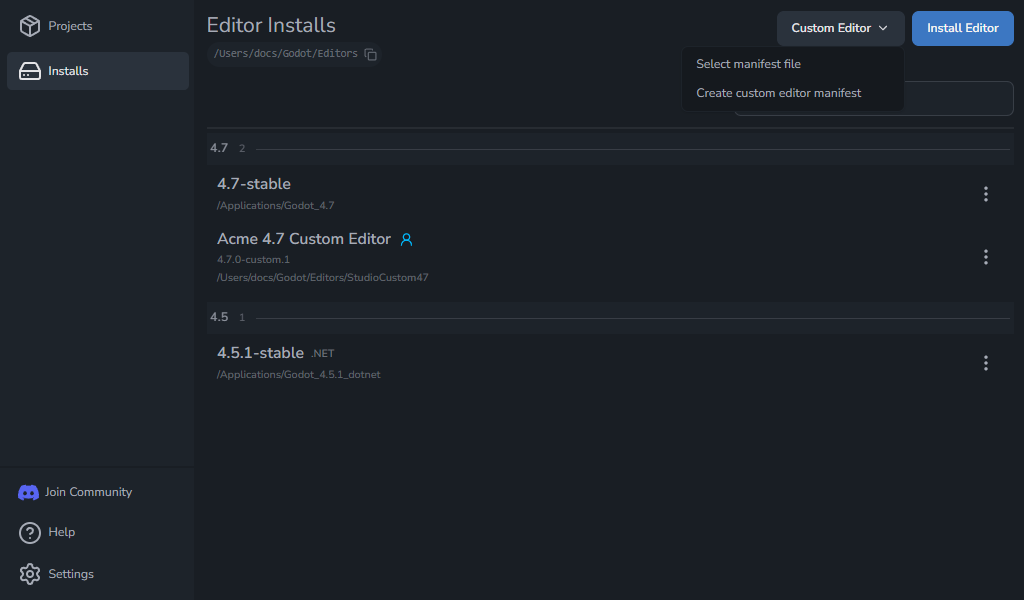Image resolution: width=1024 pixels, height=600 pixels.
Task: Copy the editors path with copy icon
Action: click(370, 54)
